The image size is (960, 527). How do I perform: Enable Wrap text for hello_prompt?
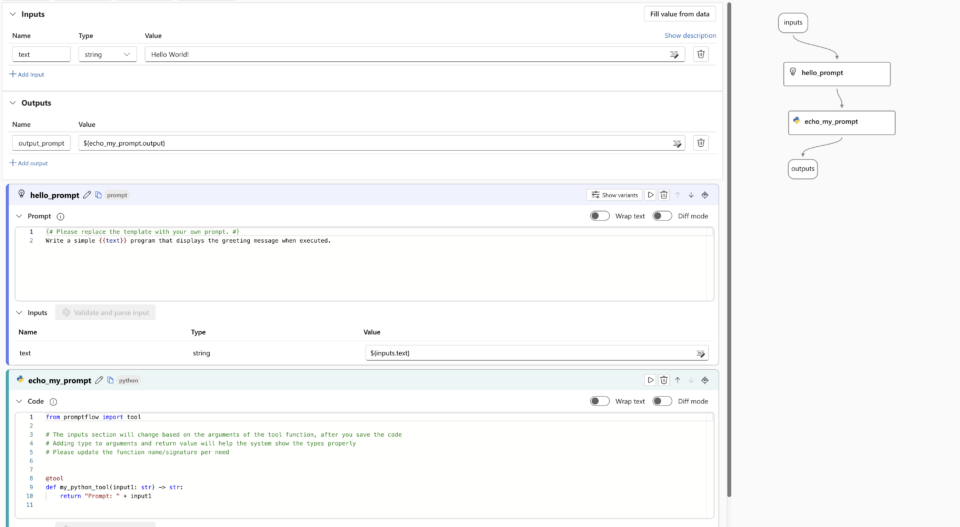[599, 216]
